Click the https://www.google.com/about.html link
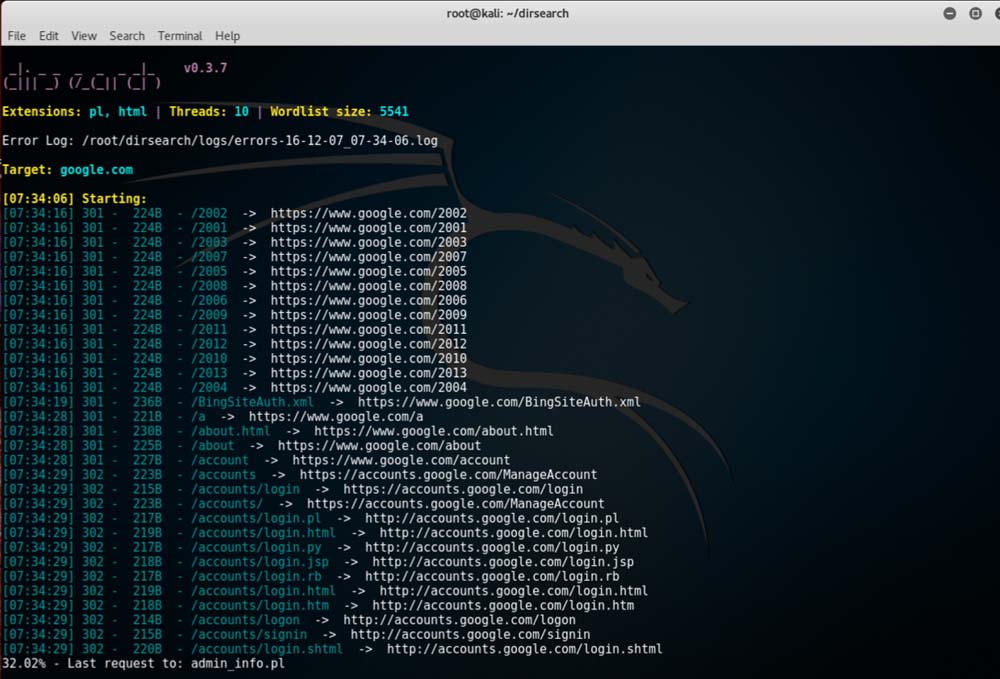This screenshot has height=679, width=1000. point(433,431)
